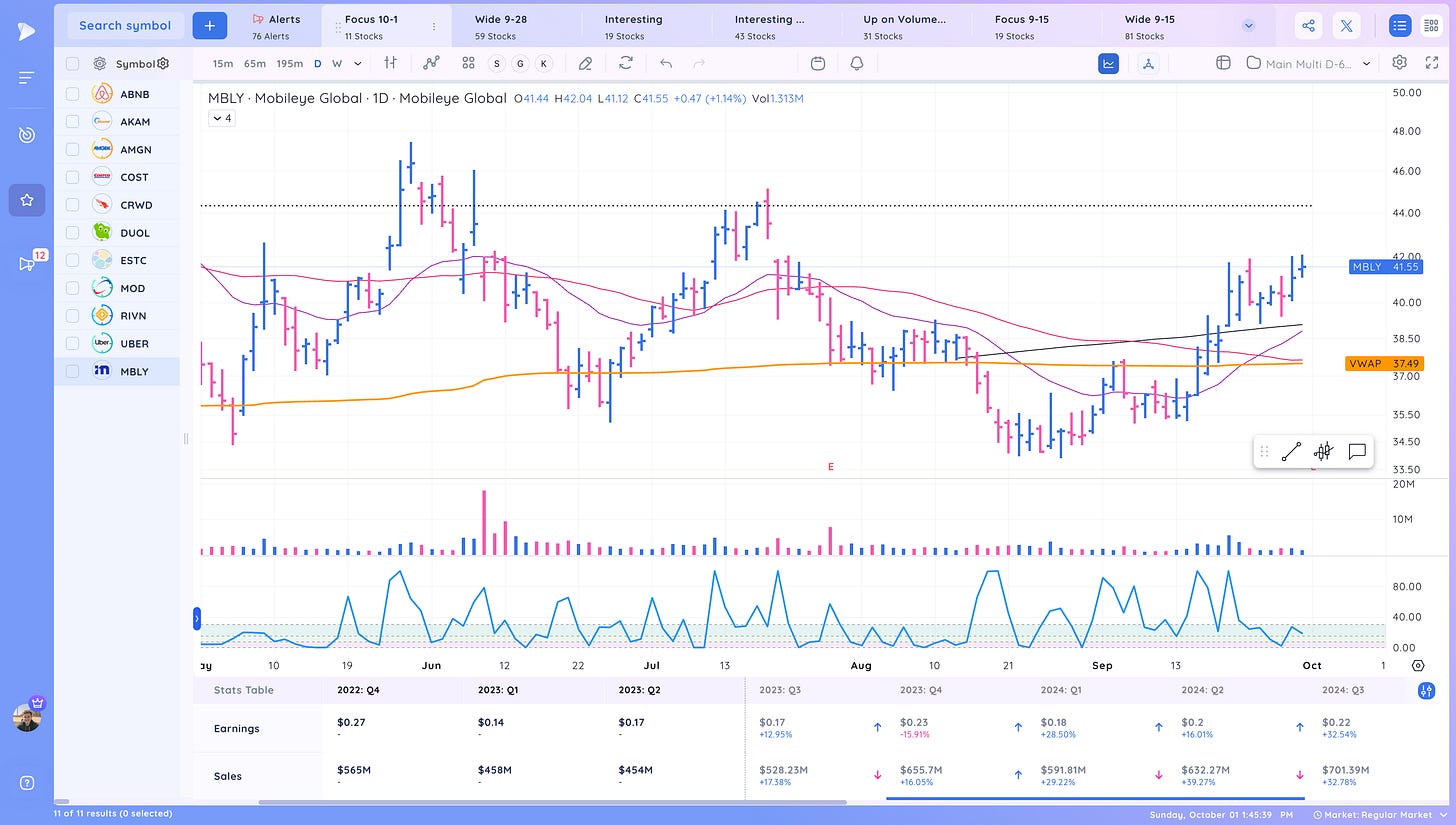Select the 15m timeframe
The width and height of the screenshot is (1456, 825).
(x=223, y=64)
